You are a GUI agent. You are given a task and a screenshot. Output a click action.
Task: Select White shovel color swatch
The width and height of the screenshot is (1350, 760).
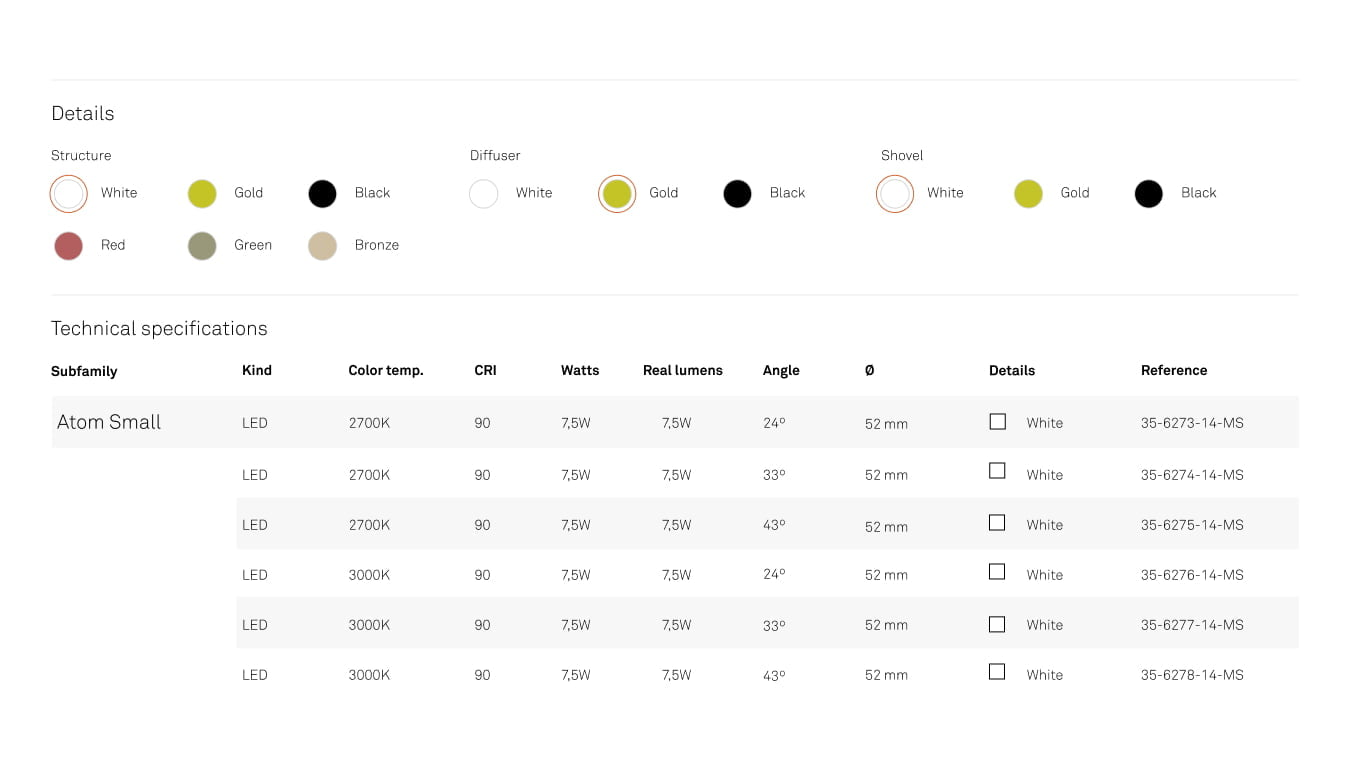click(895, 194)
